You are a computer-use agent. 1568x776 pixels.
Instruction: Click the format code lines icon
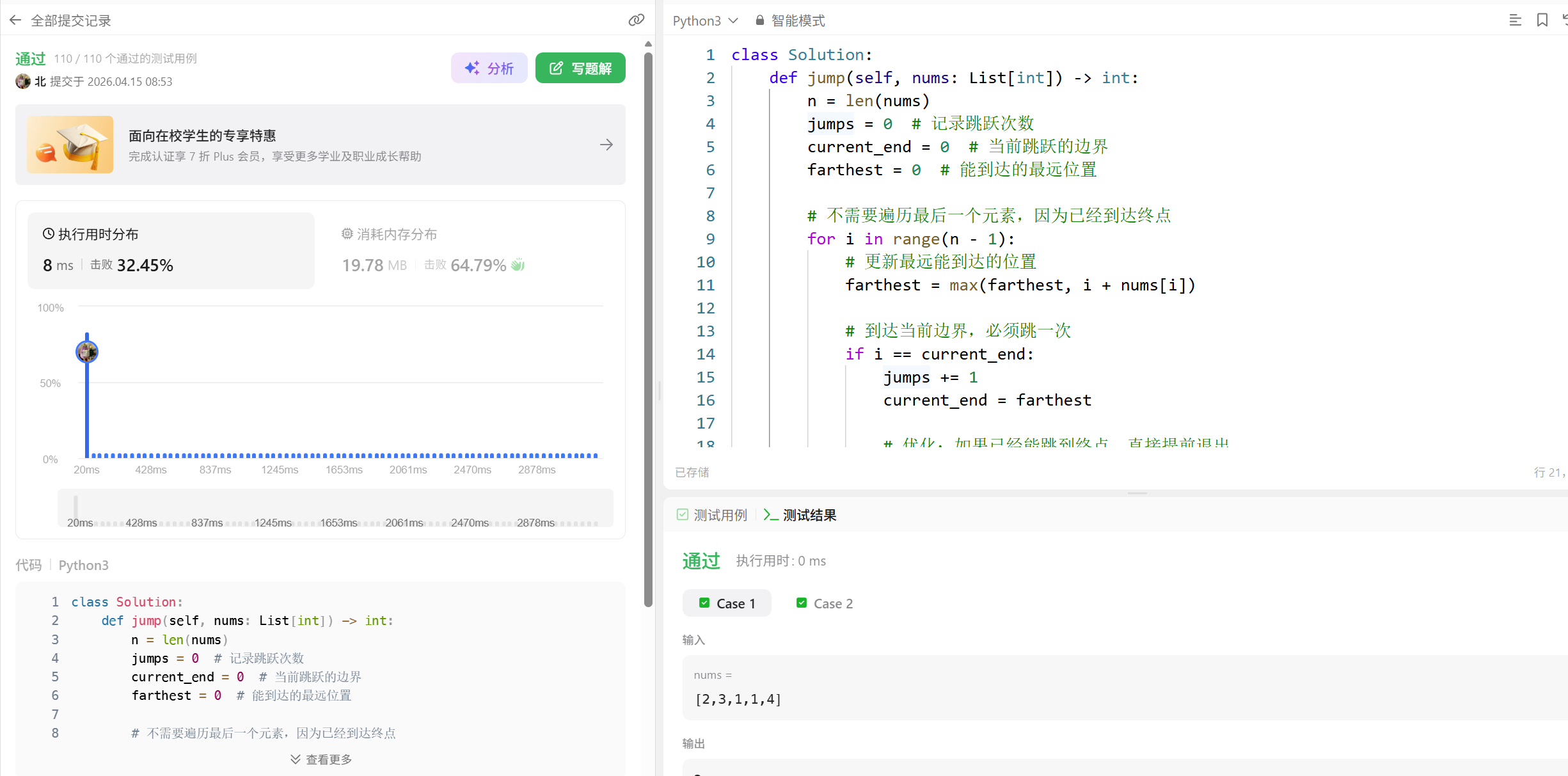[x=1515, y=20]
